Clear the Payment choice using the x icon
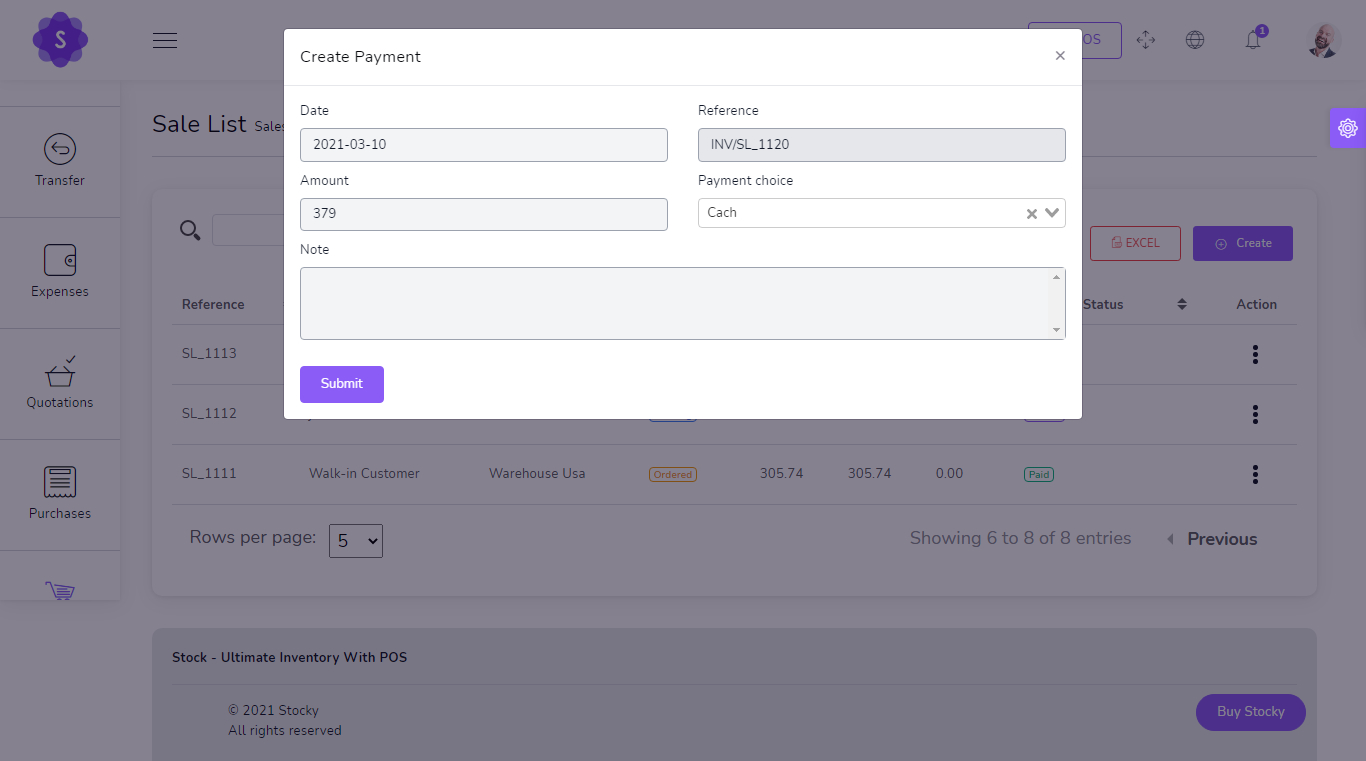 (x=1030, y=212)
